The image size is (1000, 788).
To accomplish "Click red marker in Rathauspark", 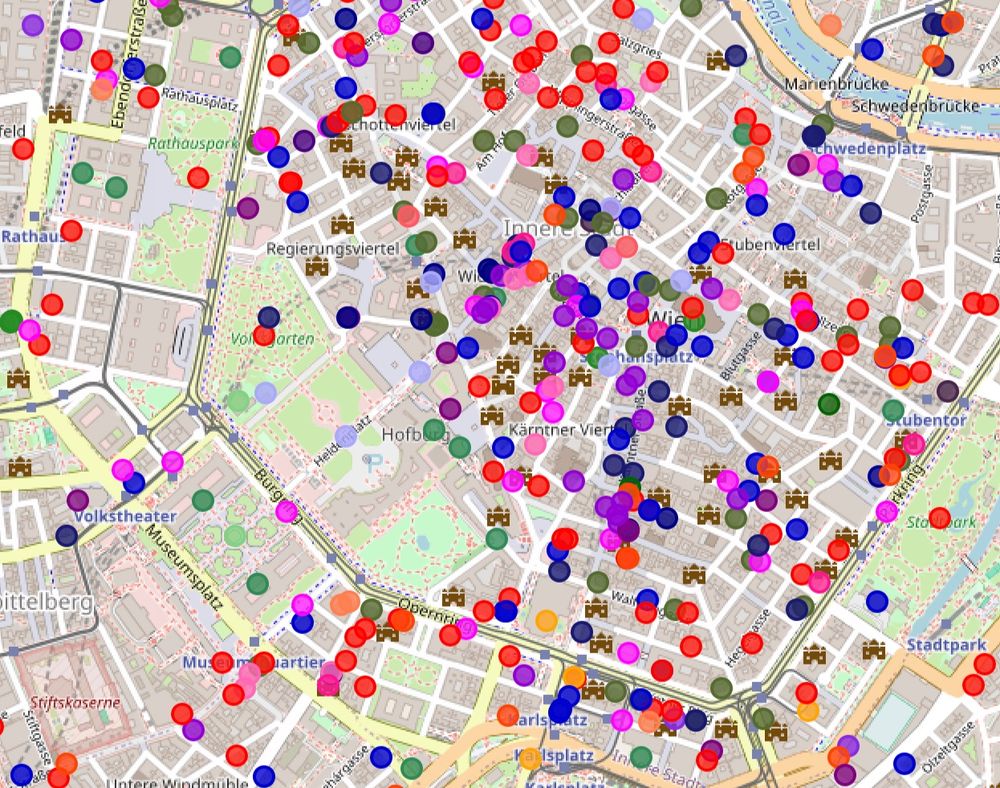I will click(198, 177).
